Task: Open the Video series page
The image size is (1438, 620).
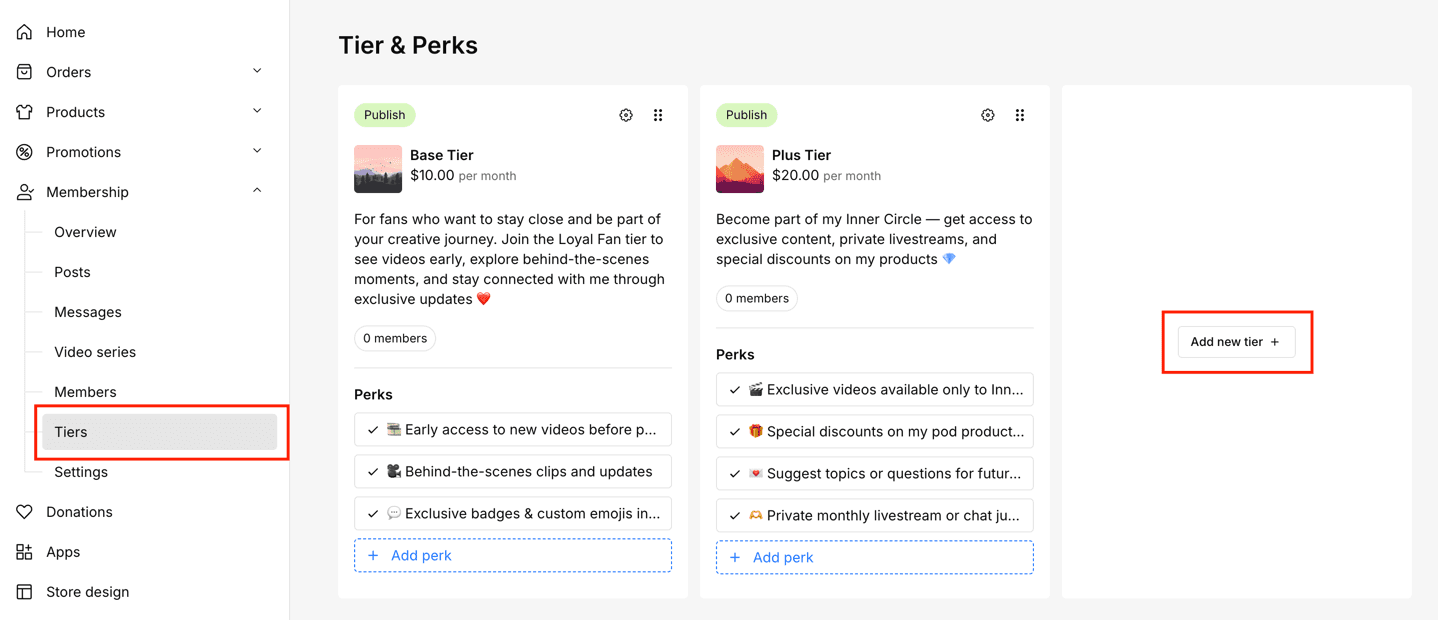Action: coord(95,352)
